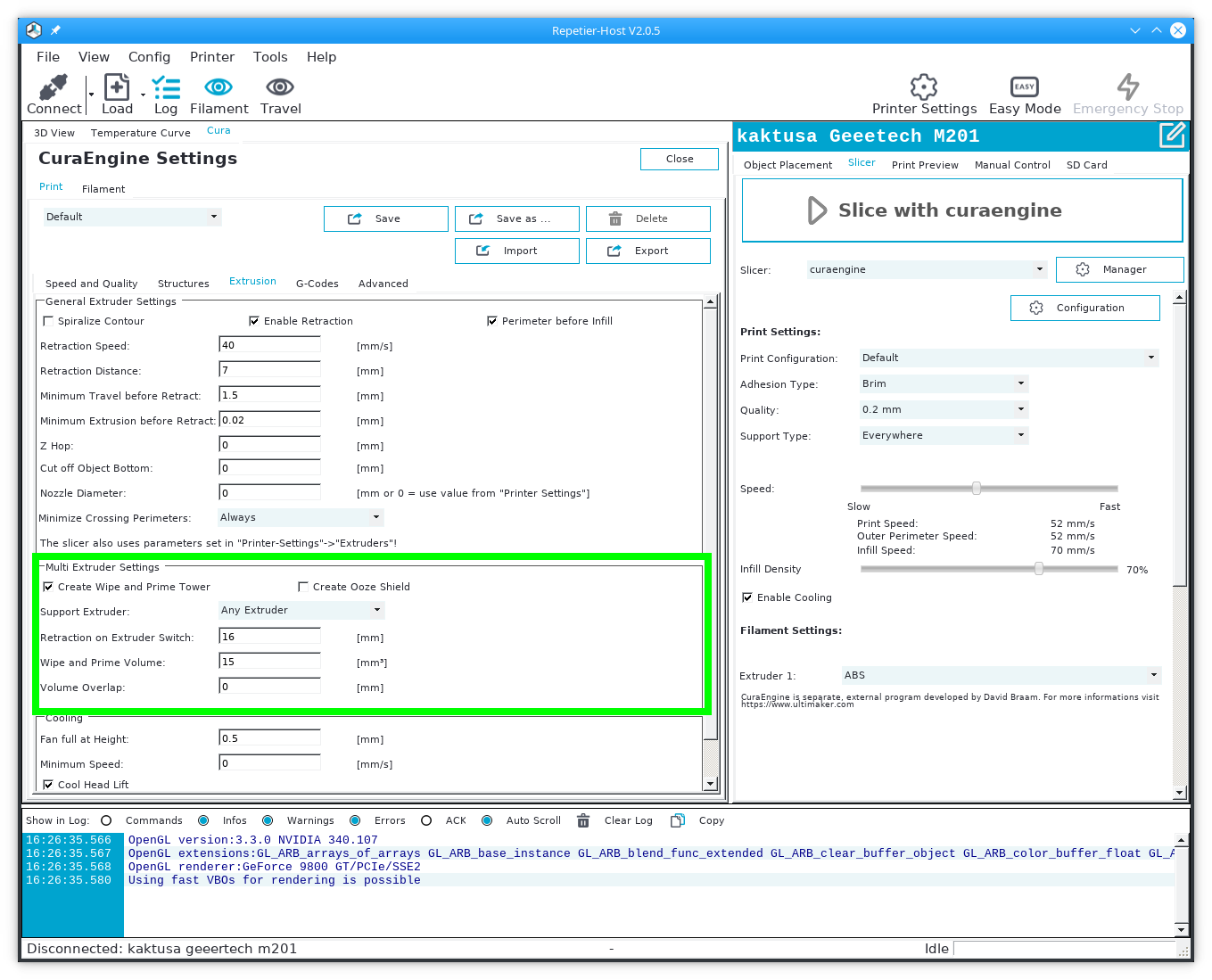Switch to Easy Mode icon

pos(1025,86)
